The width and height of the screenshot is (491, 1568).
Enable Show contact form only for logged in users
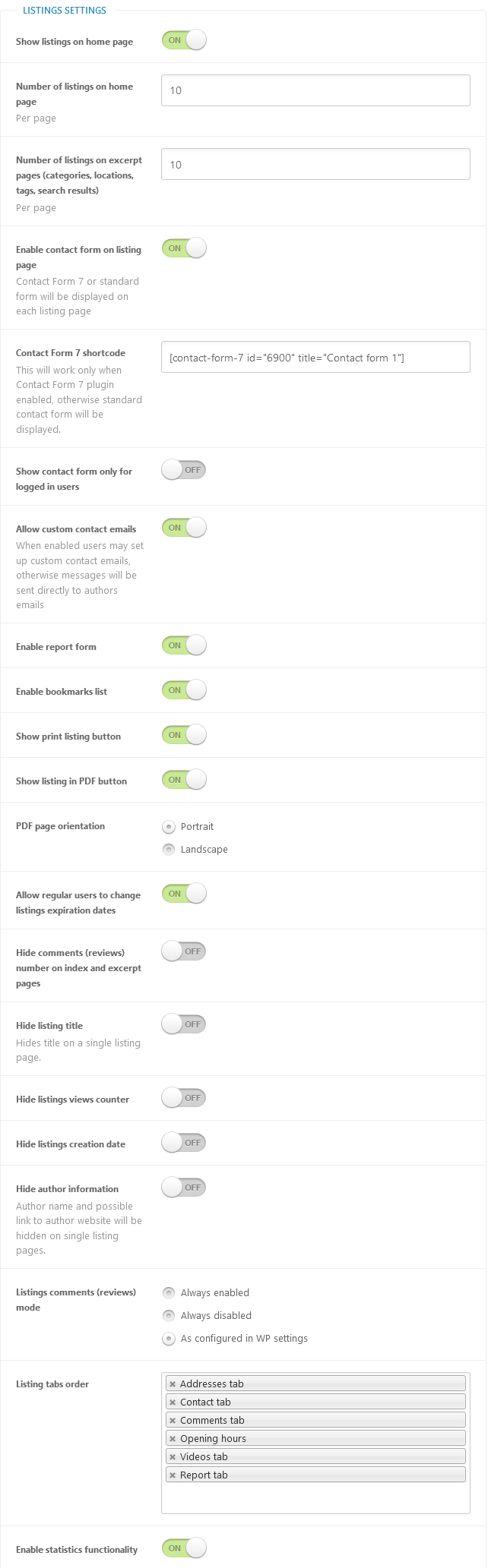coord(184,470)
